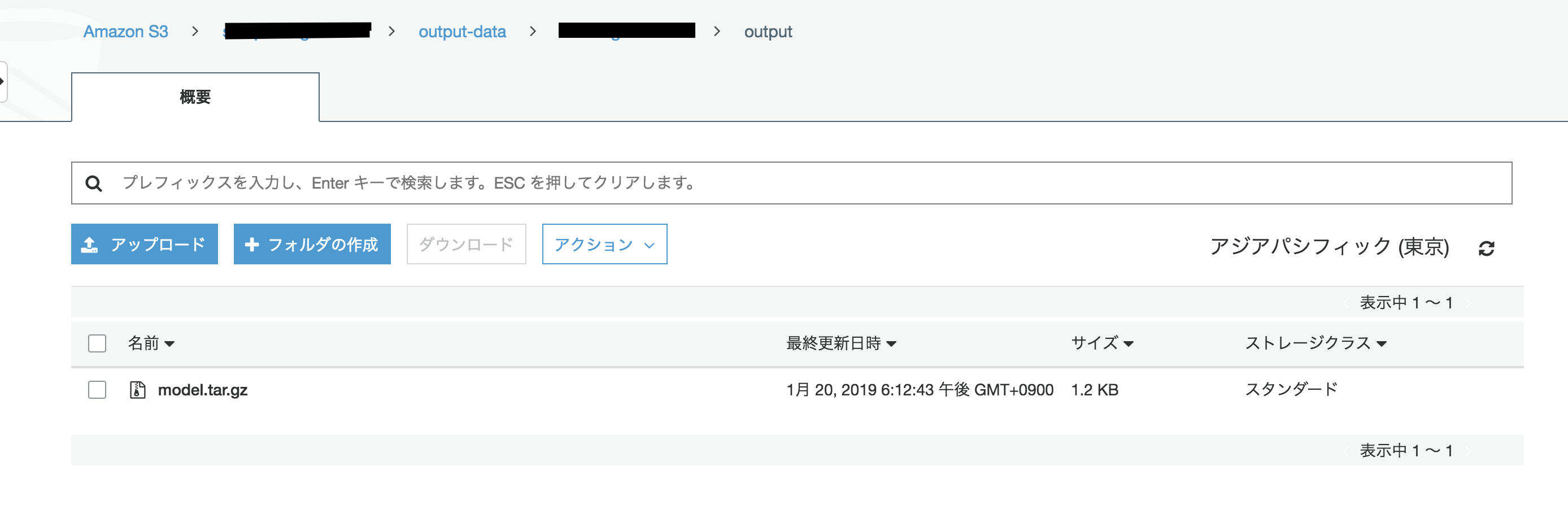The image size is (1568, 514).
Task: Click next-page arrow in bottom pagination
Action: pos(1468,451)
